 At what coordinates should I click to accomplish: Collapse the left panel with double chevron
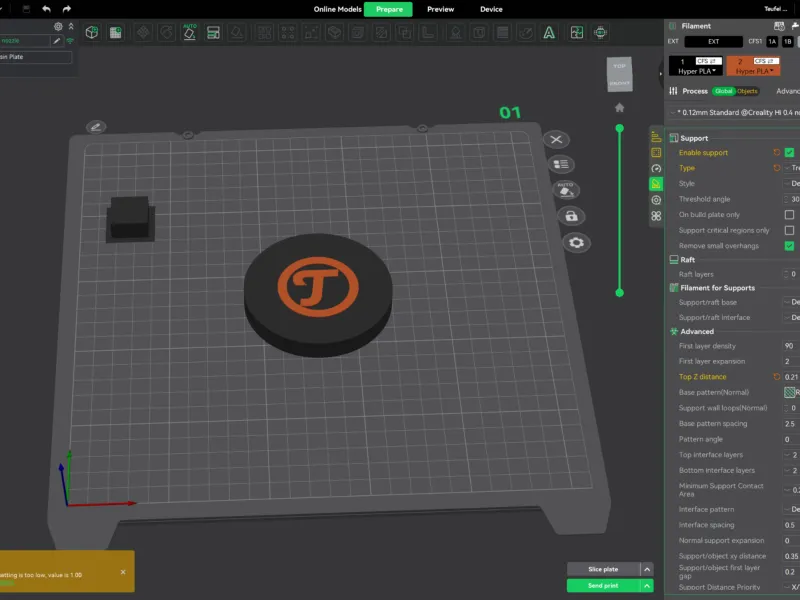click(x=71, y=26)
